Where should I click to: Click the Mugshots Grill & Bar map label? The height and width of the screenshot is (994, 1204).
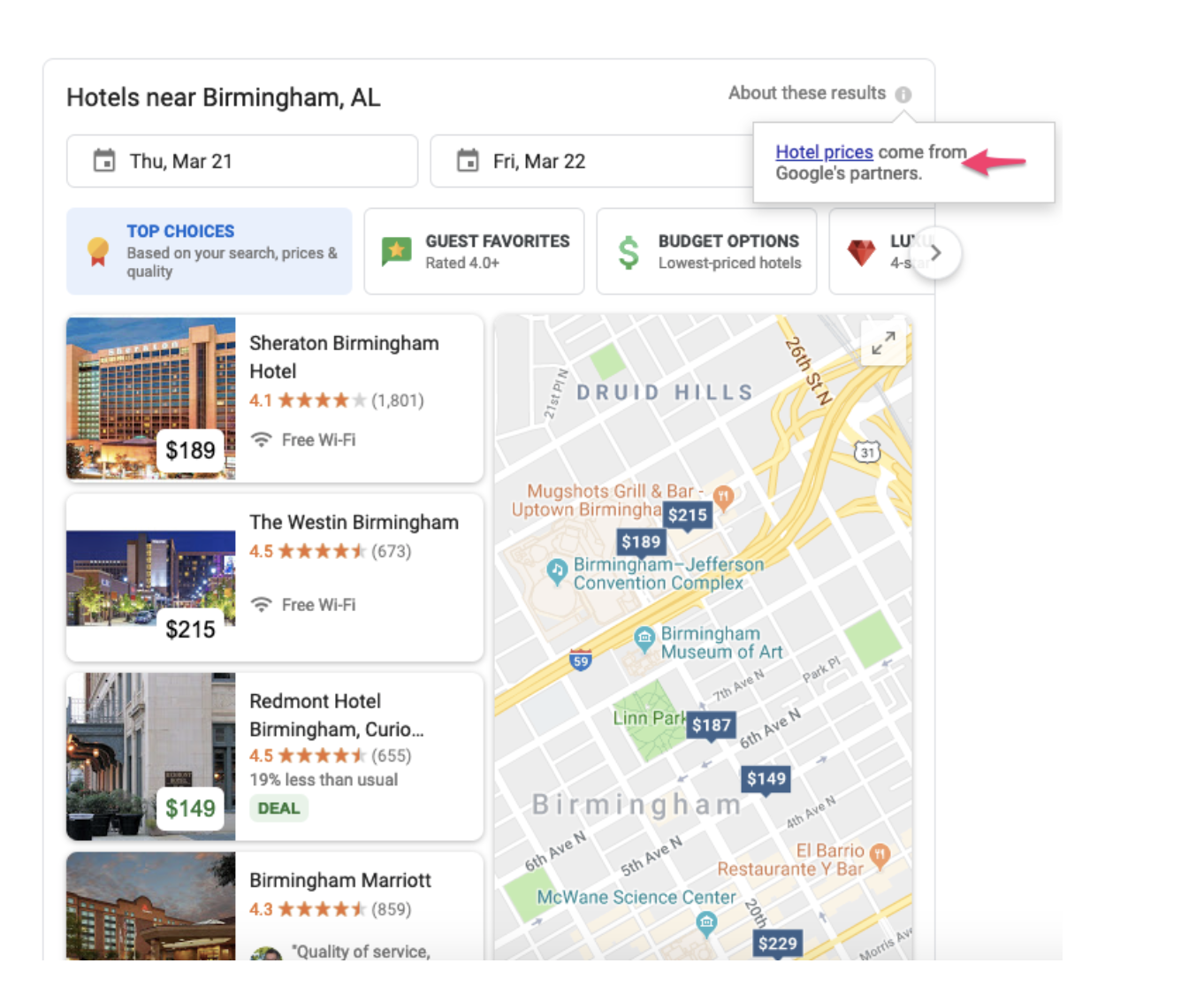pos(608,501)
